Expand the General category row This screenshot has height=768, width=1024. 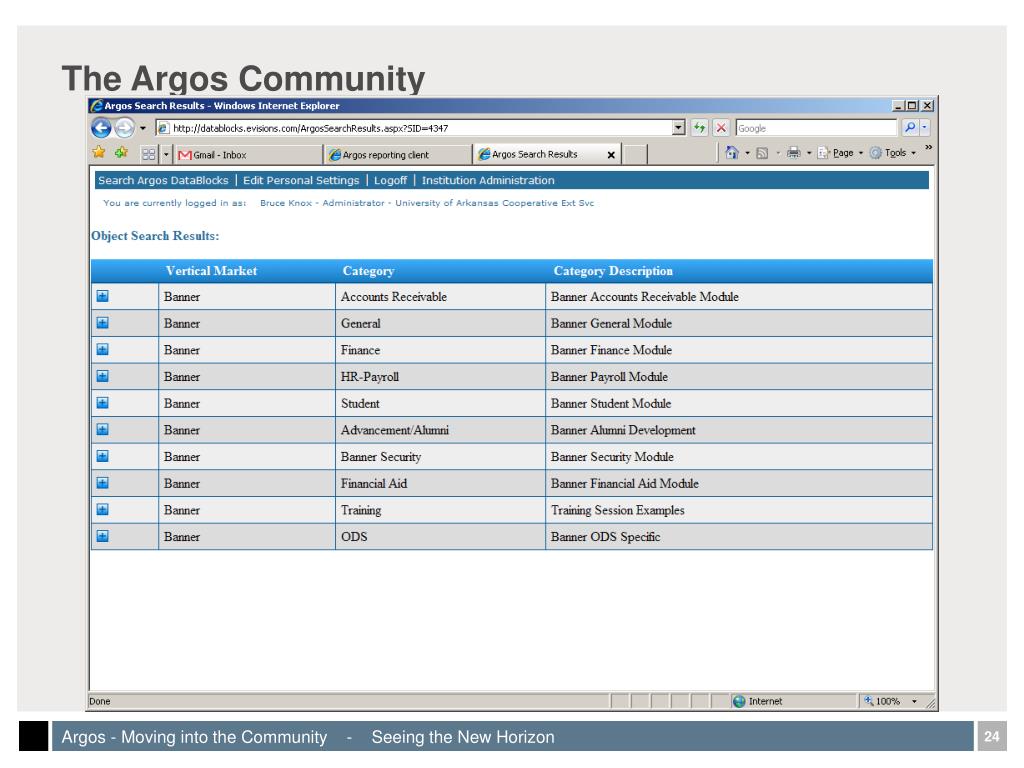(103, 323)
